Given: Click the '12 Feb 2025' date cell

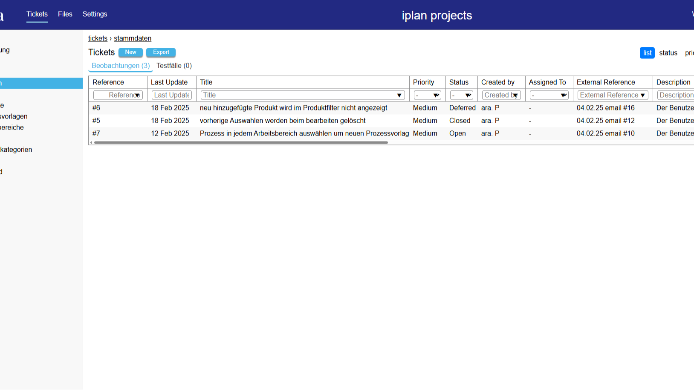Looking at the screenshot, I should coord(170,134).
